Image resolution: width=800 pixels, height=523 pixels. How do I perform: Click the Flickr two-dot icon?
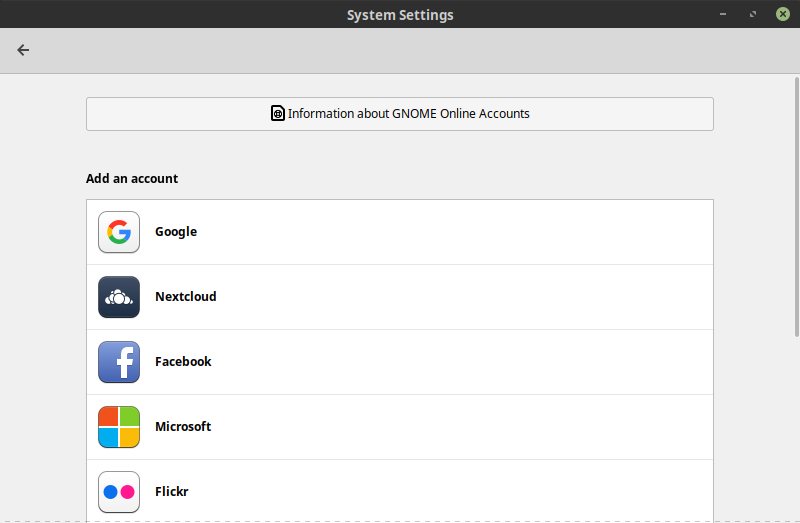coord(119,492)
